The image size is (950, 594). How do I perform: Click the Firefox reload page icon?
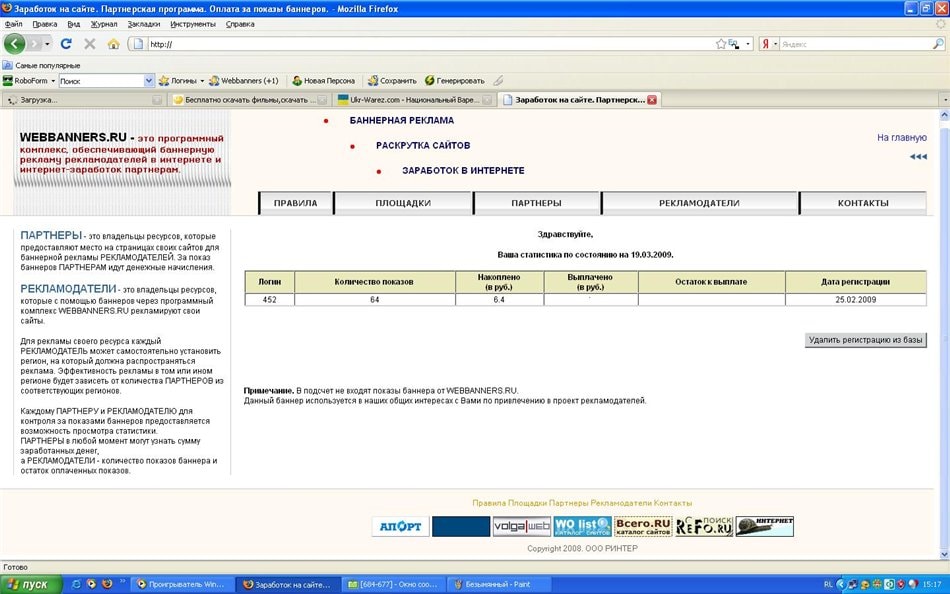[x=66, y=44]
